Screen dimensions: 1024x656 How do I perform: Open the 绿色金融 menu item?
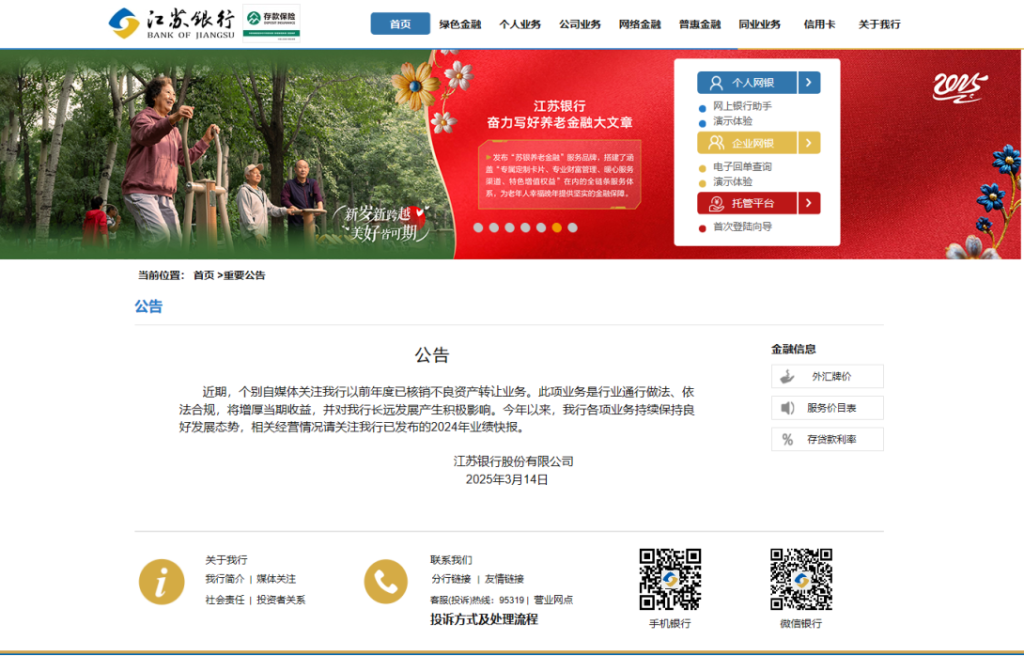click(460, 24)
